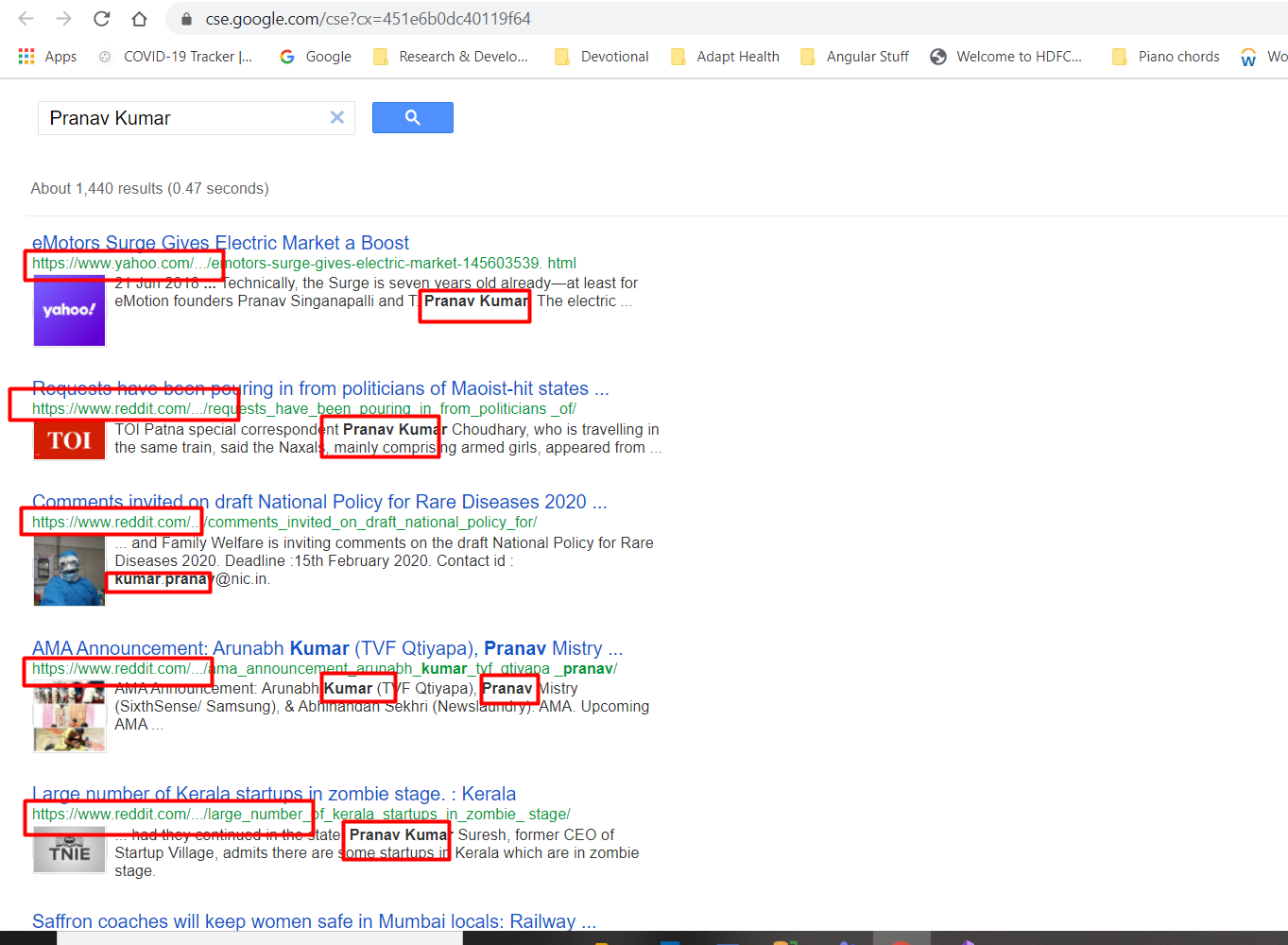Open the Piano chords bookmark folder
The width and height of the screenshot is (1288, 945).
1166,57
